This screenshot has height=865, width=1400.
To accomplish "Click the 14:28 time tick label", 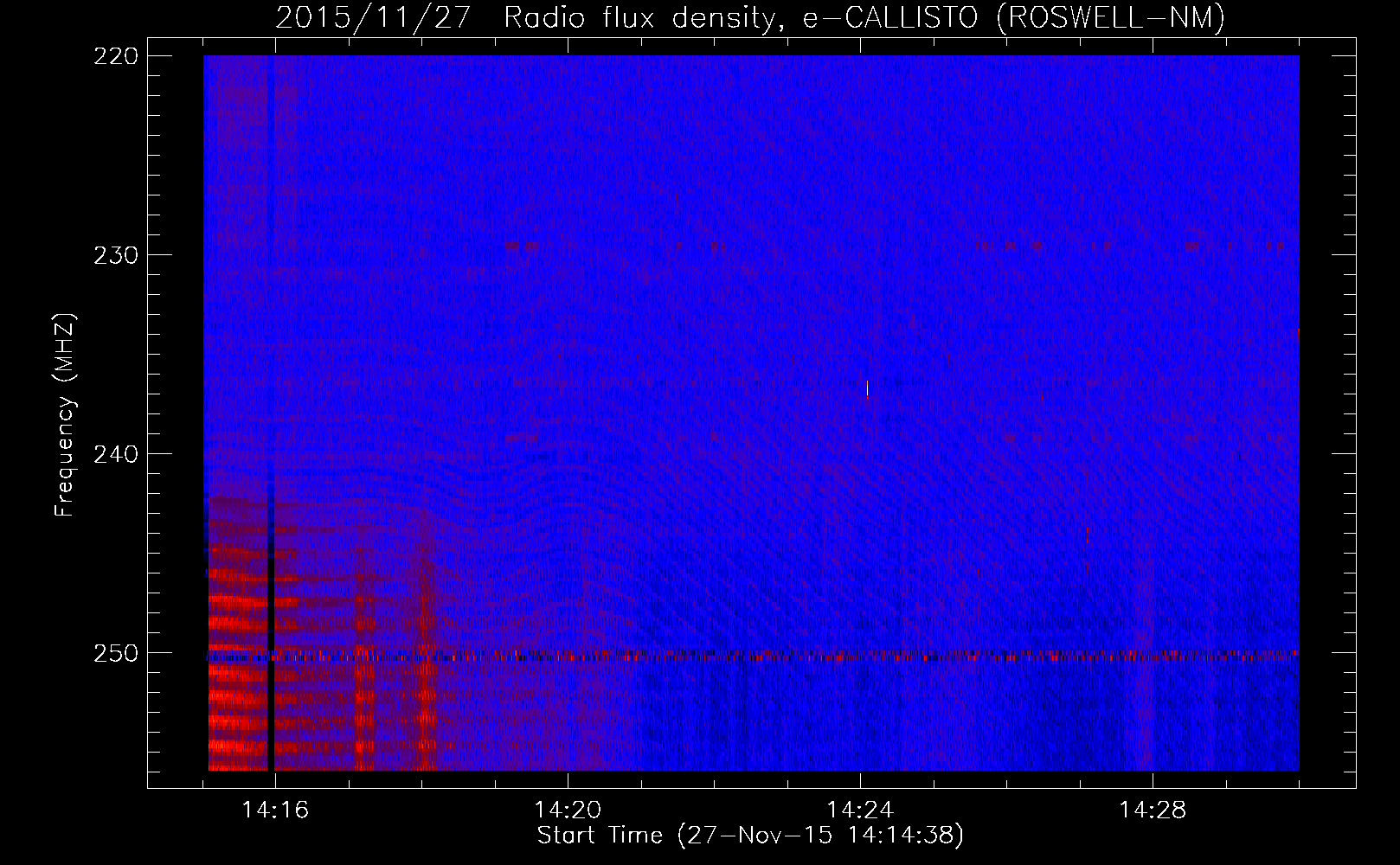I will [x=1153, y=811].
